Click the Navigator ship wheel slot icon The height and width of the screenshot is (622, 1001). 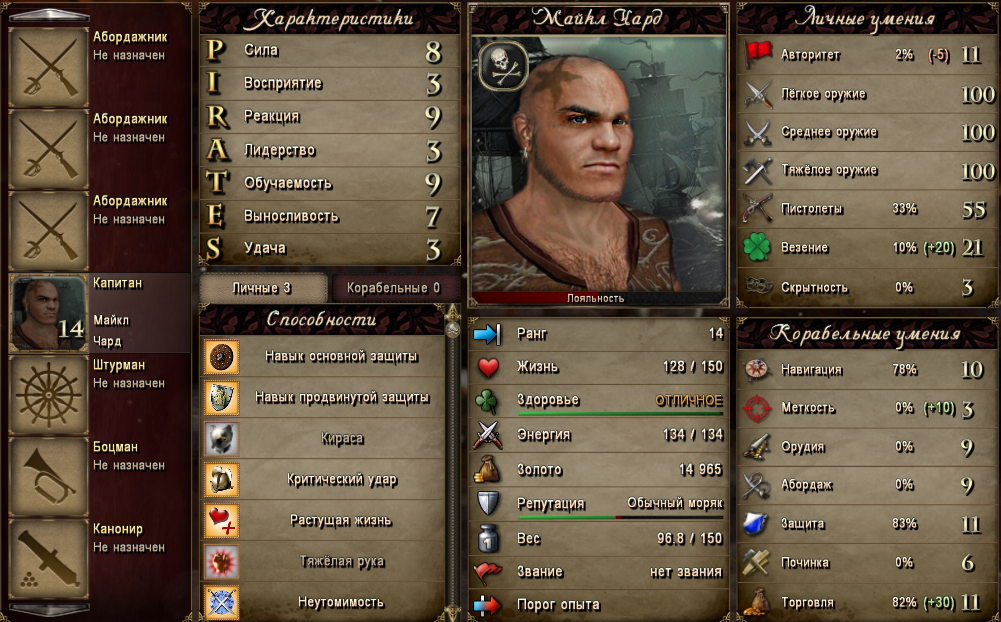(x=49, y=395)
